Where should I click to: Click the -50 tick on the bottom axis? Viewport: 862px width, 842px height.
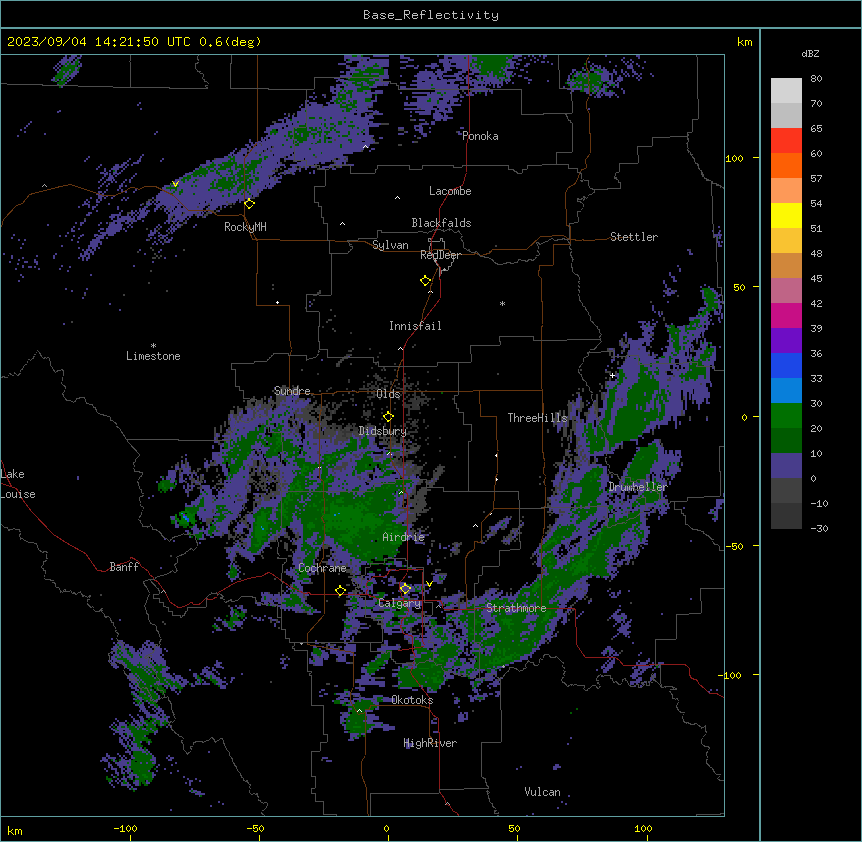255,828
